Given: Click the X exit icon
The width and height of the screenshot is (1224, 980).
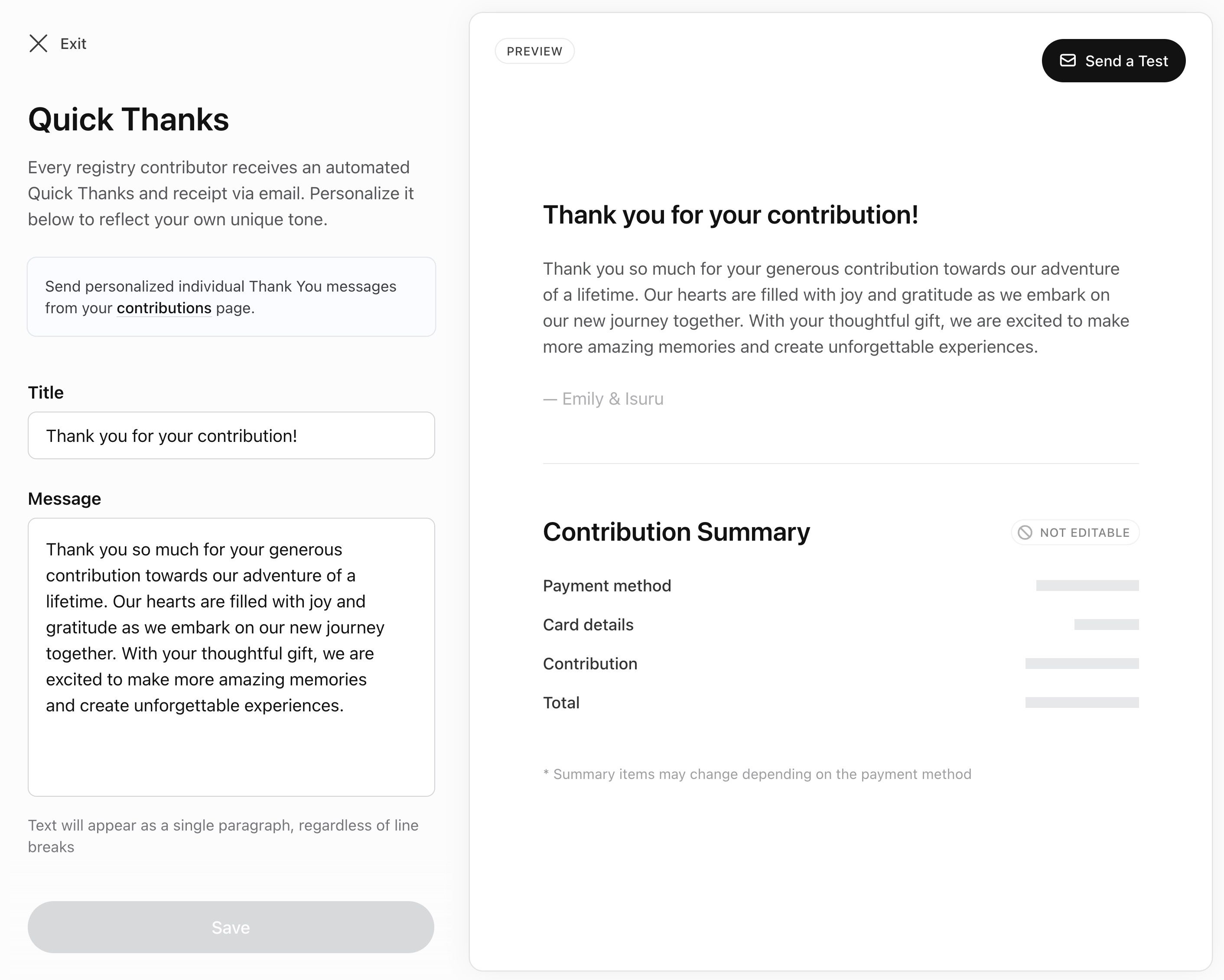Looking at the screenshot, I should pyautogui.click(x=38, y=44).
